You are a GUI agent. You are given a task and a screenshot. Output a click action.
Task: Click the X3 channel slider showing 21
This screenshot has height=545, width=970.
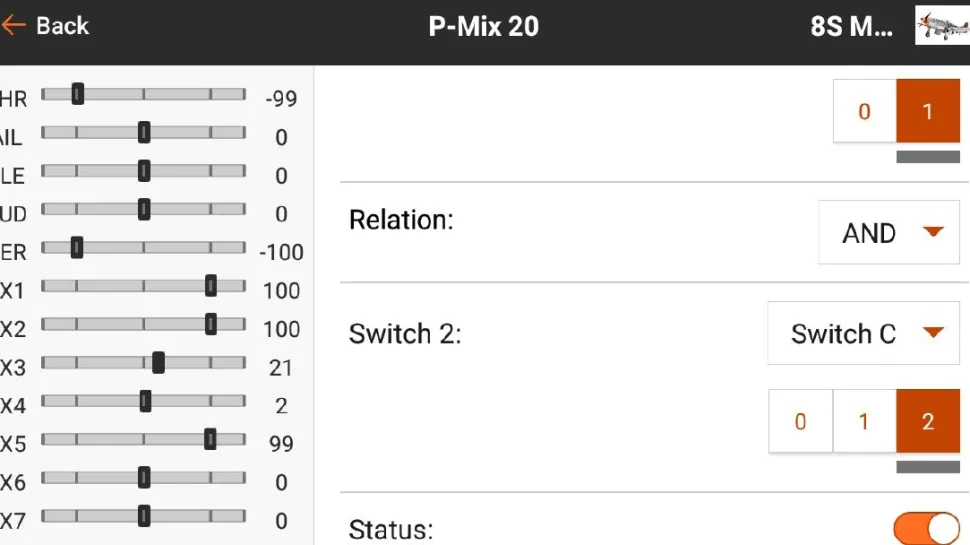158,363
